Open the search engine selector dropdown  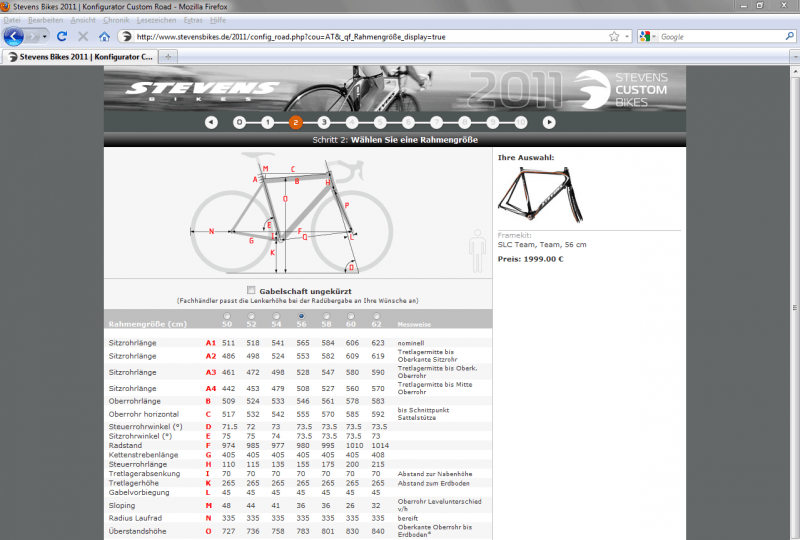tap(647, 37)
